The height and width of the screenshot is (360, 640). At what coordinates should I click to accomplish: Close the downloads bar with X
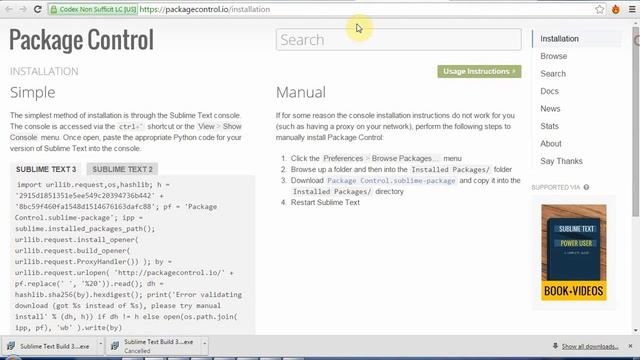[630, 346]
